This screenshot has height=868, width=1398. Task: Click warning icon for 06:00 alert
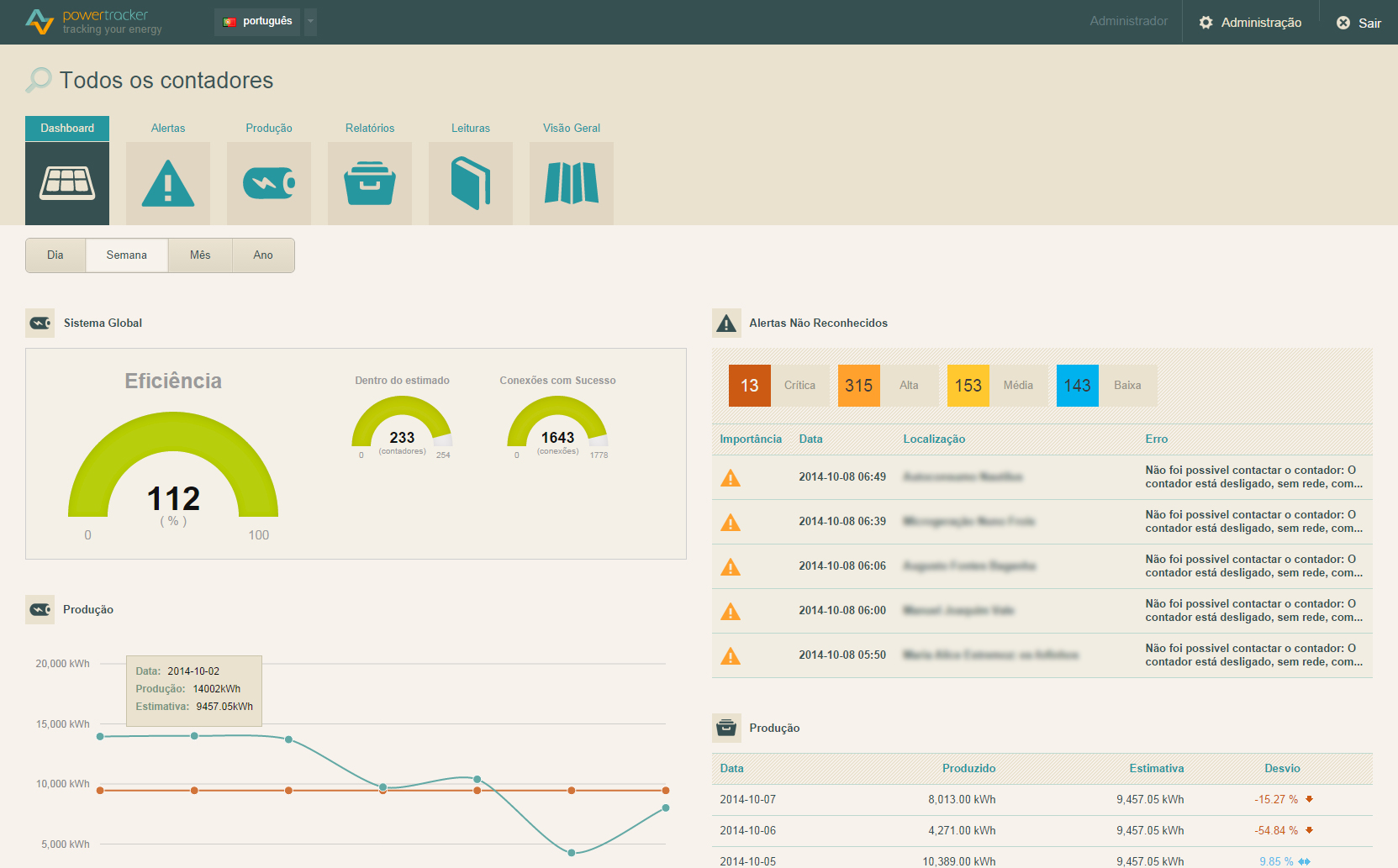pos(731,612)
